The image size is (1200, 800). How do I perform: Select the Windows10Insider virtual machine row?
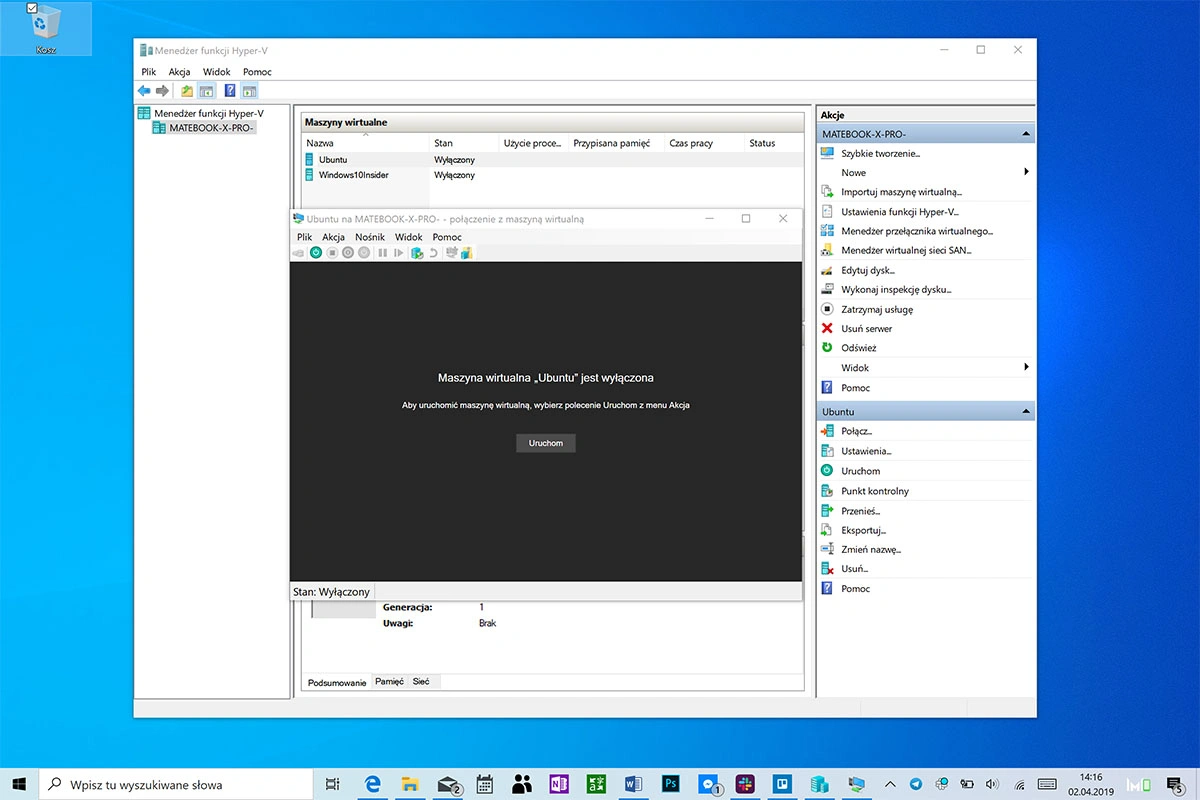(x=552, y=175)
